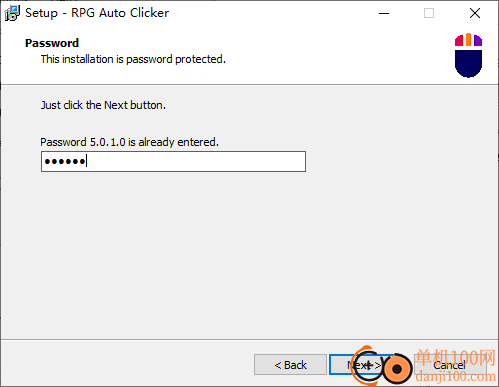This screenshot has width=499, height=387.
Task: Focus the masked password input field
Action: coord(173,162)
